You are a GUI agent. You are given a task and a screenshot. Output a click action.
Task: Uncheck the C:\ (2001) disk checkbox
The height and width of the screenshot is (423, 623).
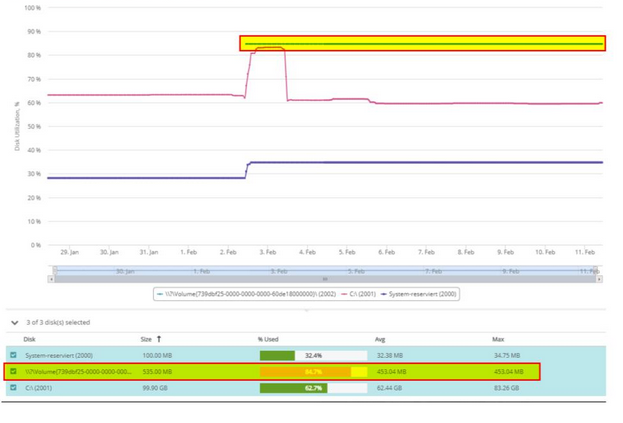coord(14,387)
